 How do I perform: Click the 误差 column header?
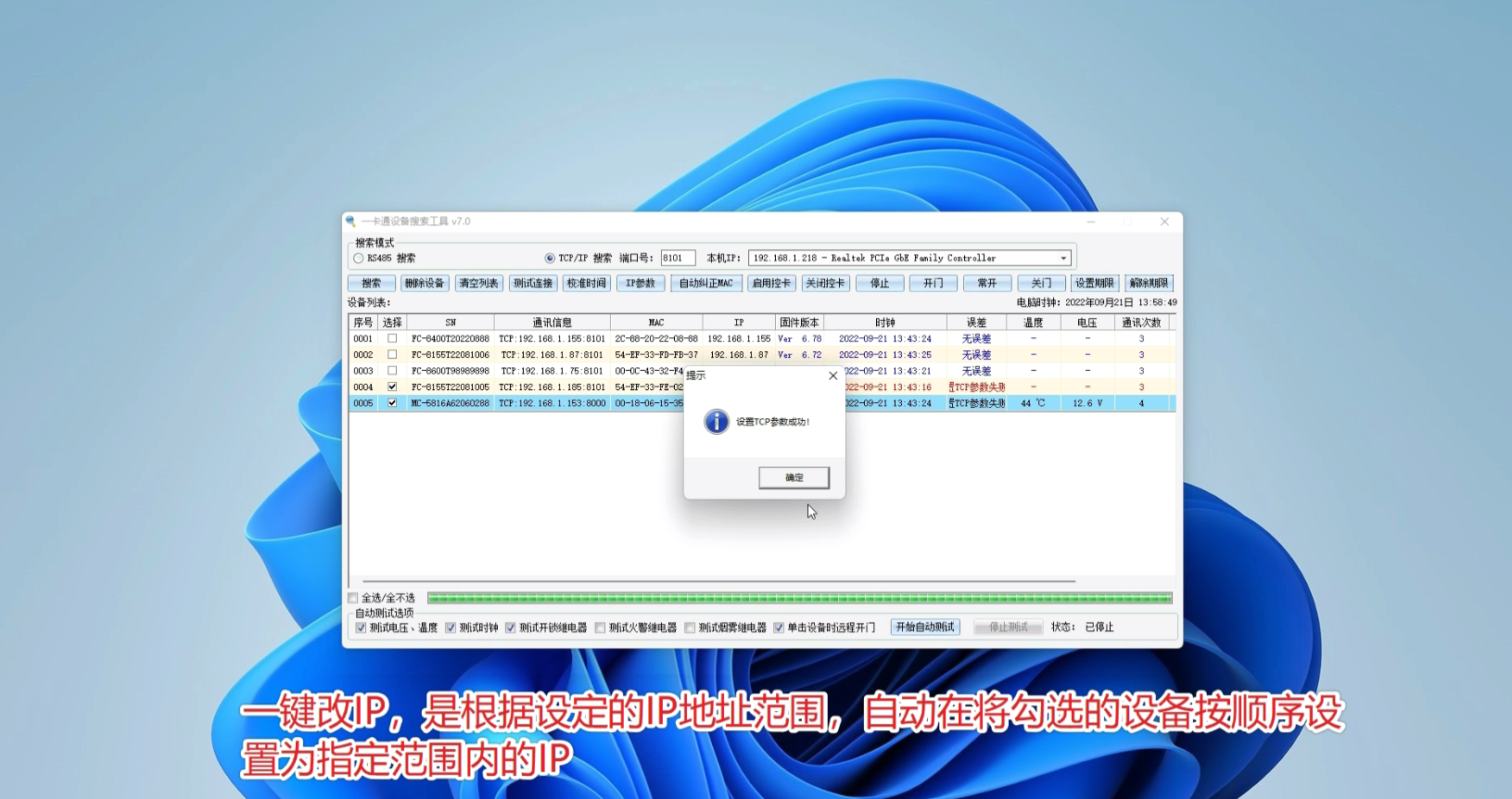click(976, 323)
